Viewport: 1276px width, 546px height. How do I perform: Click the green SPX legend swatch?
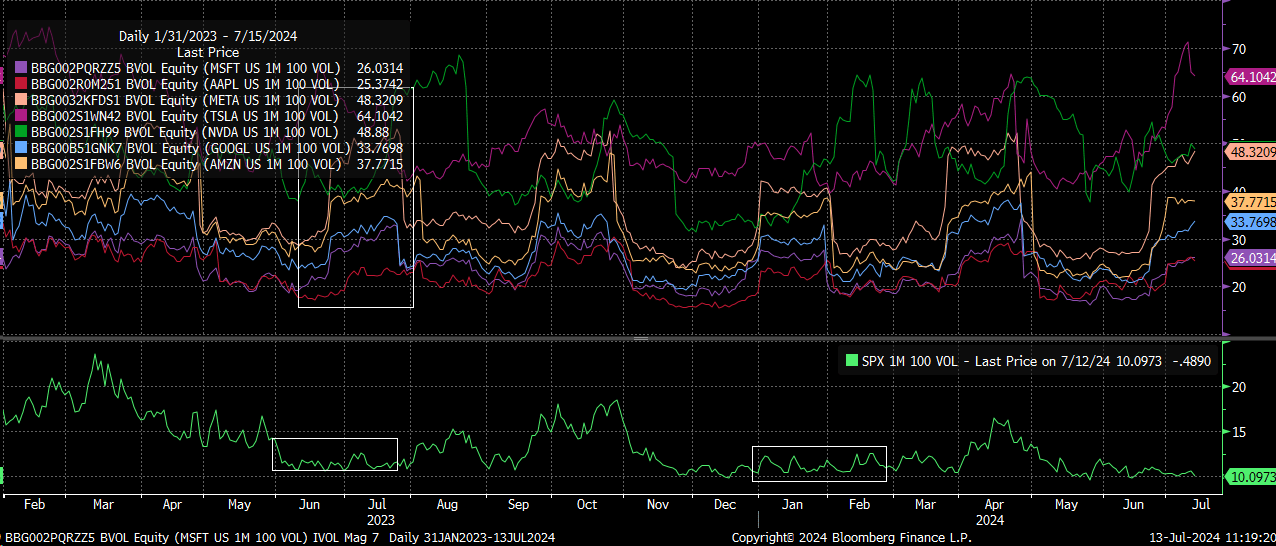point(852,361)
